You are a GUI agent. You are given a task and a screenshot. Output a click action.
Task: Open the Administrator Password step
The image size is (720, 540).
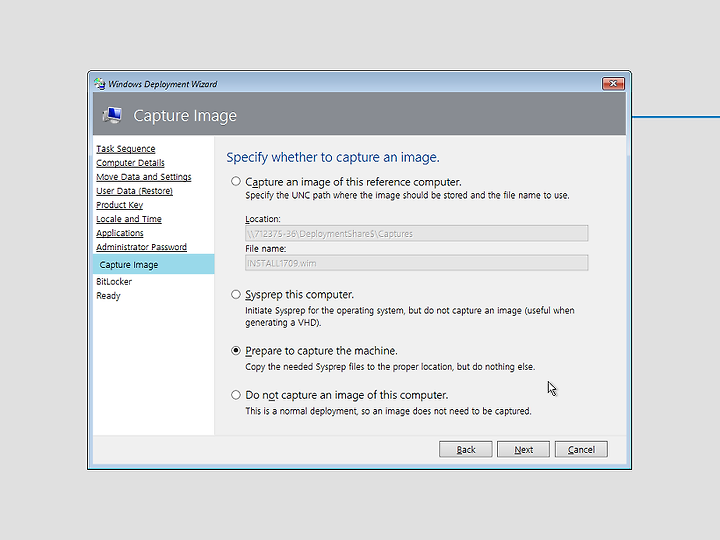coord(141,247)
